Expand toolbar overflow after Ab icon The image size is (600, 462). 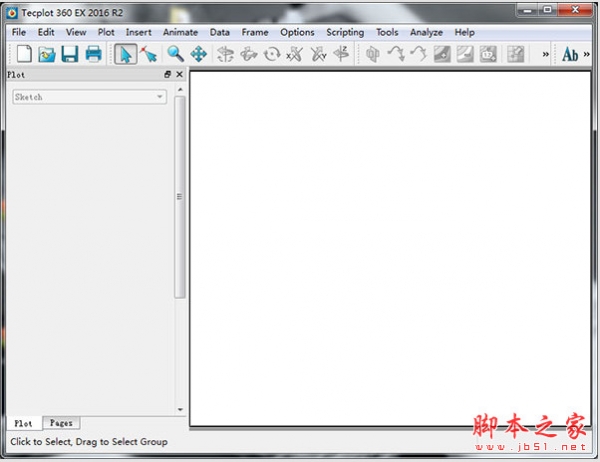[x=587, y=54]
